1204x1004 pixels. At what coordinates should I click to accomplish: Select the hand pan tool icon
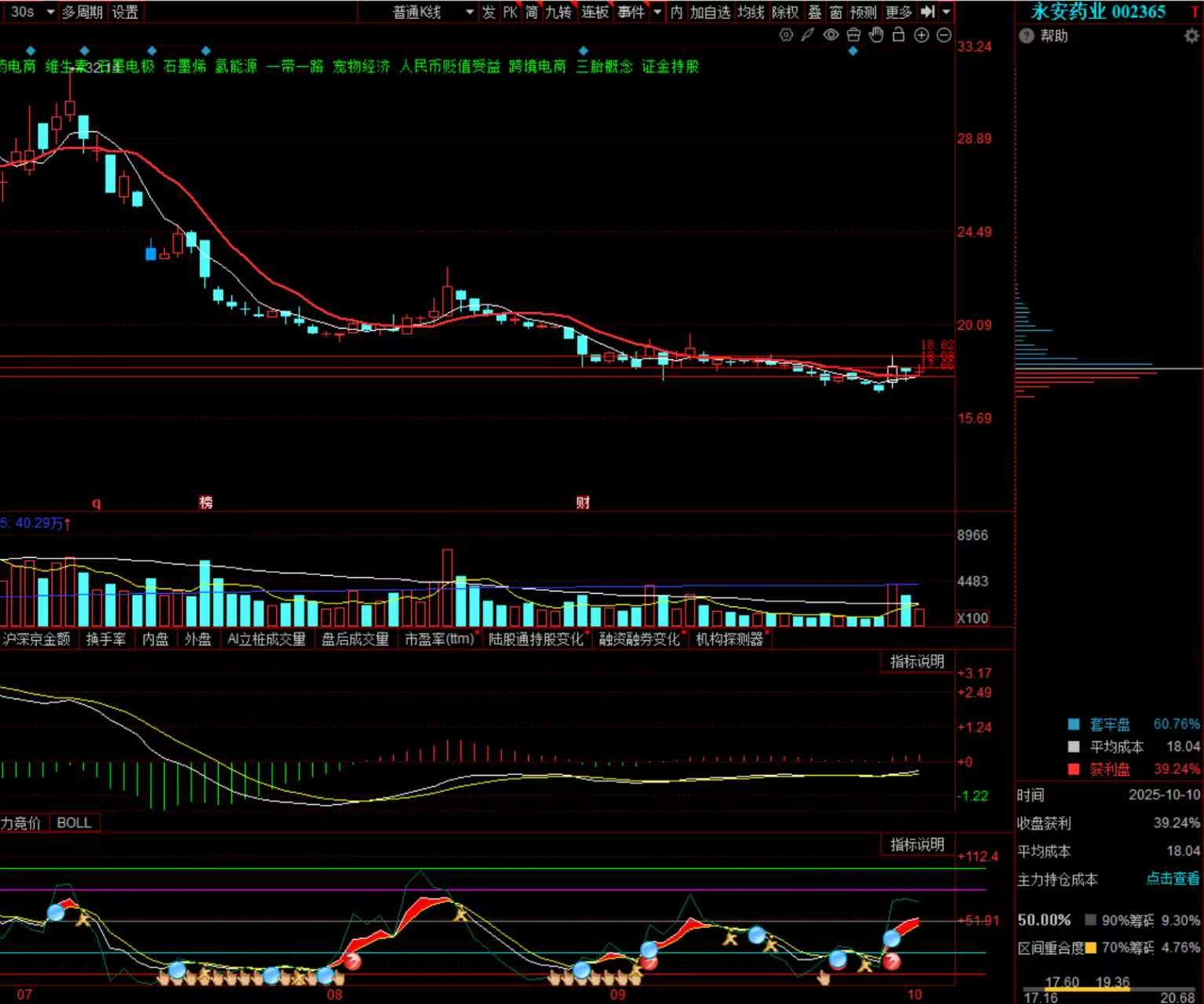pyautogui.click(x=876, y=35)
